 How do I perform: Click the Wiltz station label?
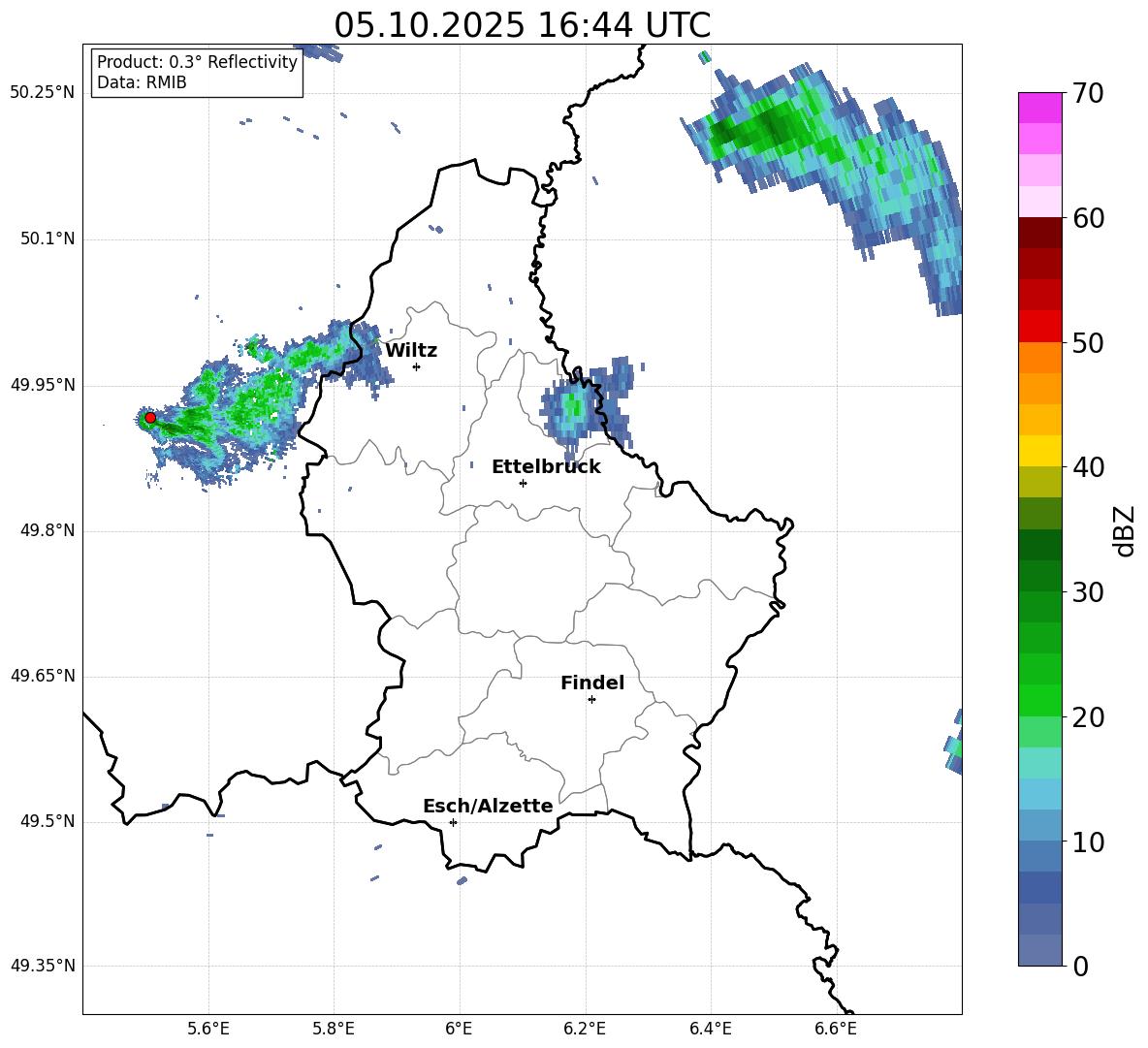[411, 351]
